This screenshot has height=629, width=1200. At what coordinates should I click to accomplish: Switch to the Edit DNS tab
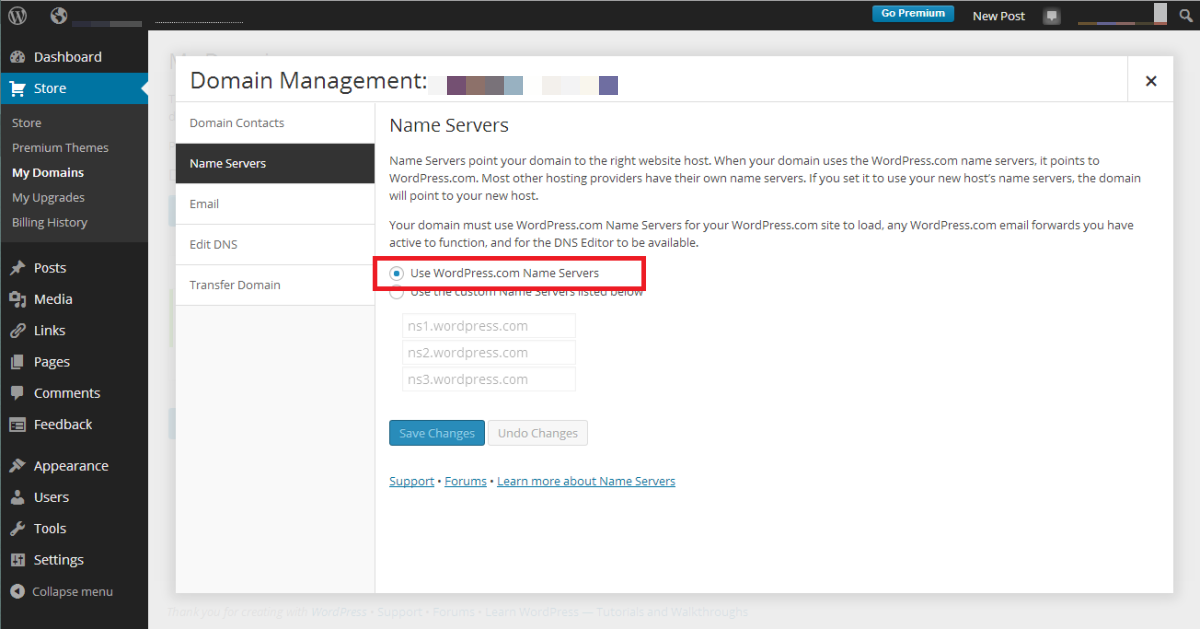(275, 244)
